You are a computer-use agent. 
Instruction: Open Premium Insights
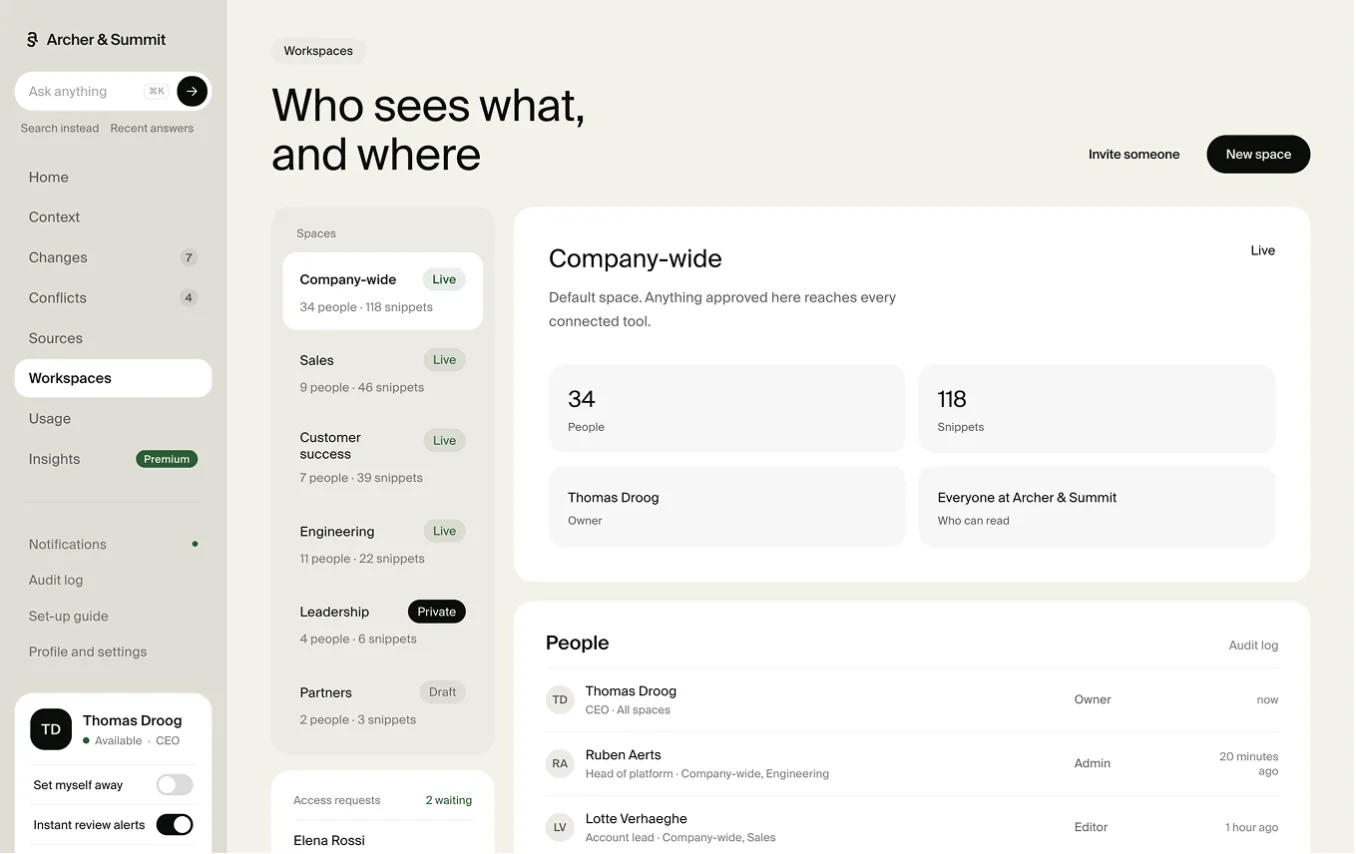point(113,459)
